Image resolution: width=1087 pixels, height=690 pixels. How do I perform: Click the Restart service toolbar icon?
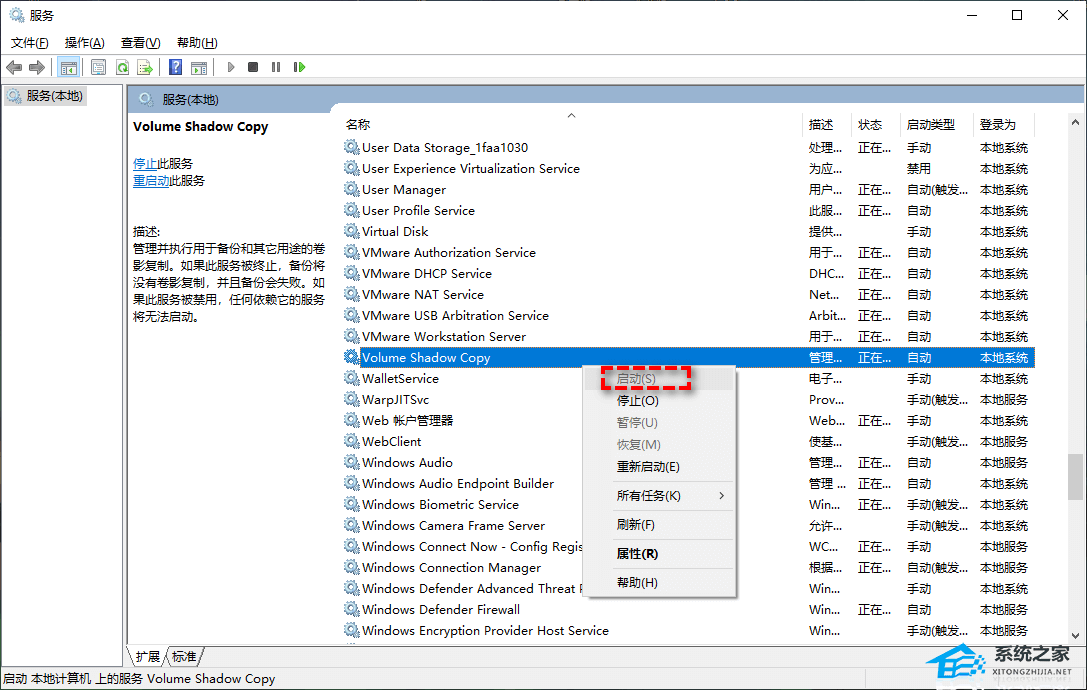click(299, 67)
